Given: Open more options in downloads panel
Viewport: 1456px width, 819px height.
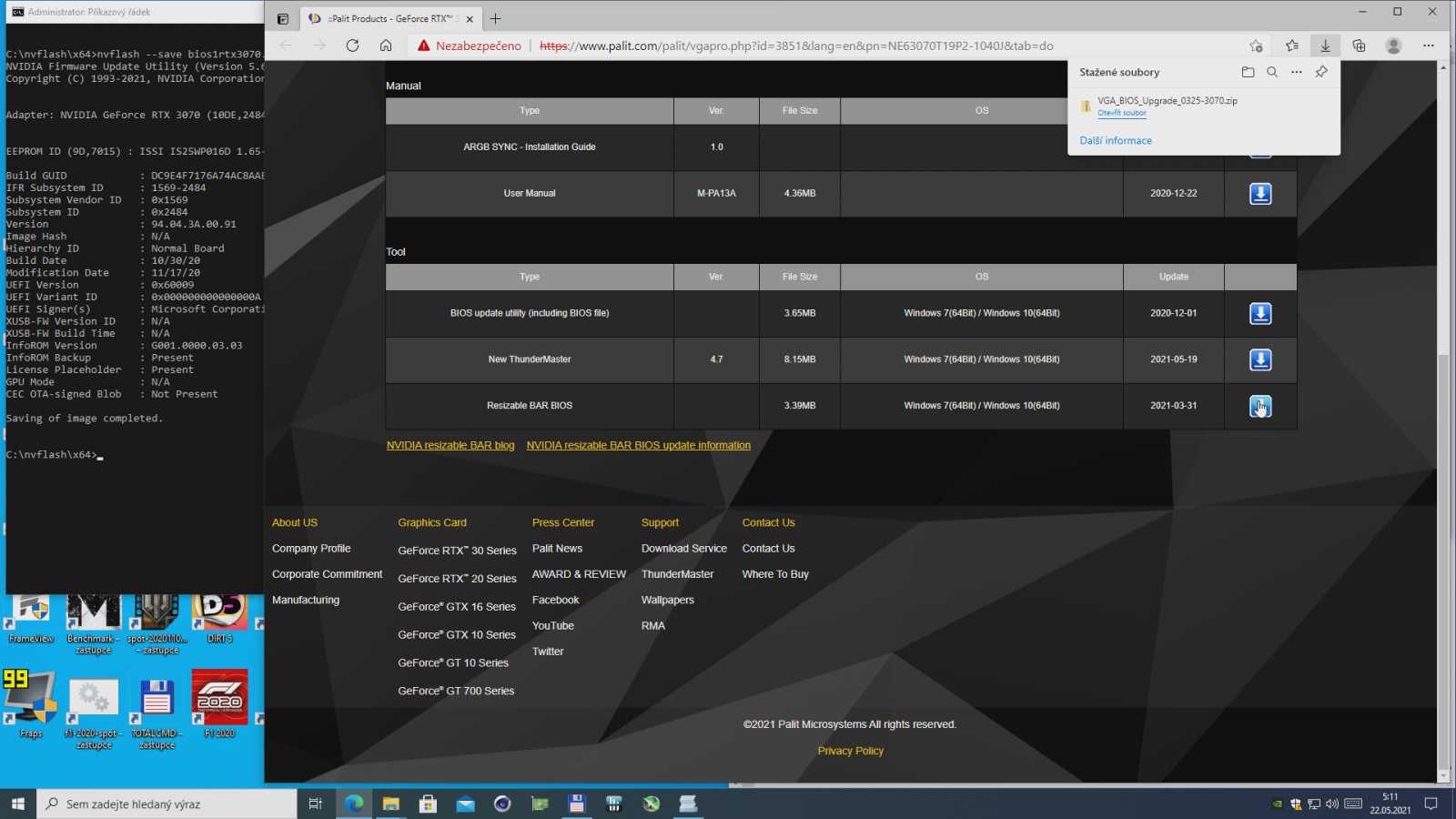Looking at the screenshot, I should [1297, 72].
